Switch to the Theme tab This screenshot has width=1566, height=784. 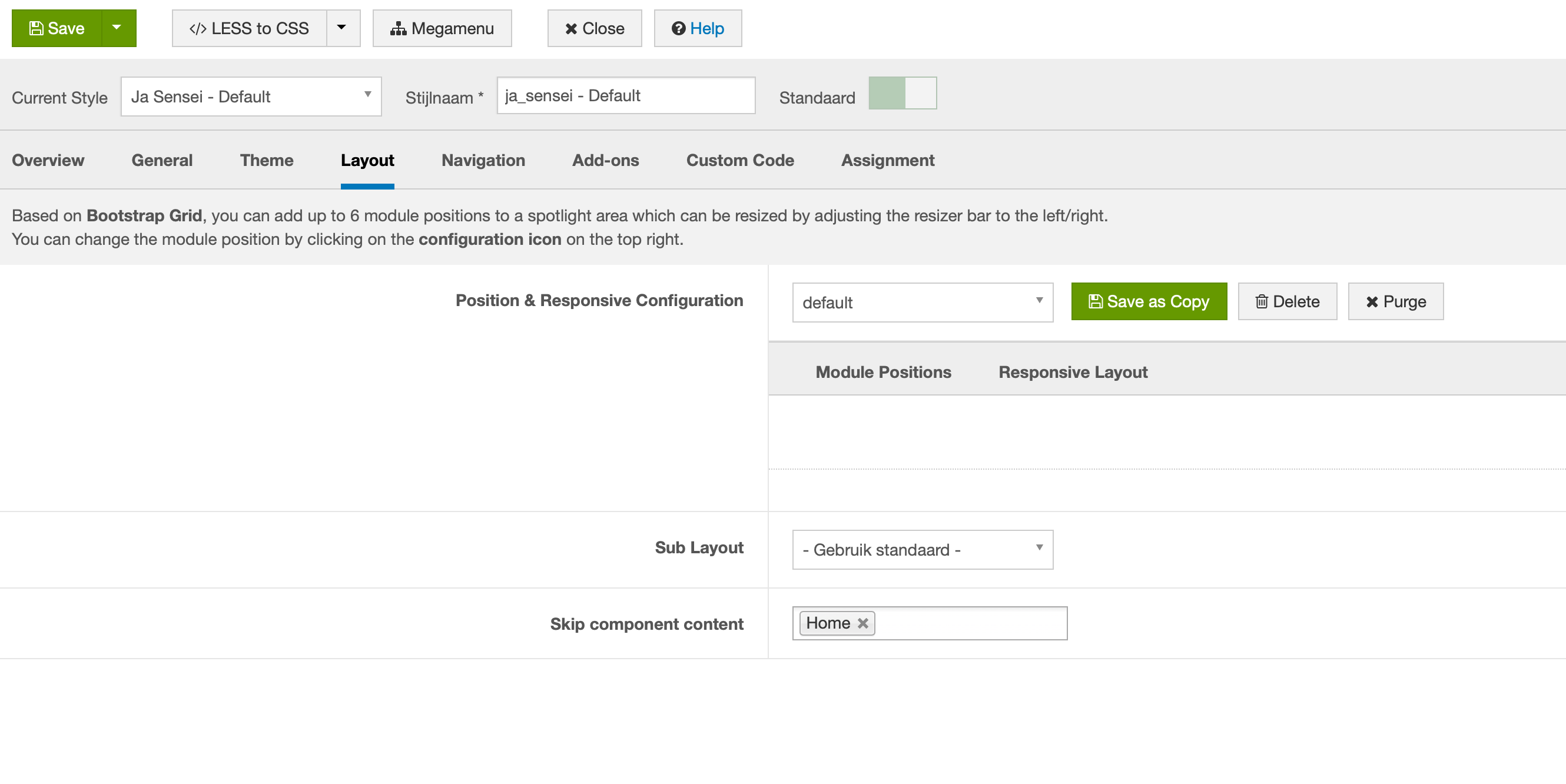tap(266, 161)
